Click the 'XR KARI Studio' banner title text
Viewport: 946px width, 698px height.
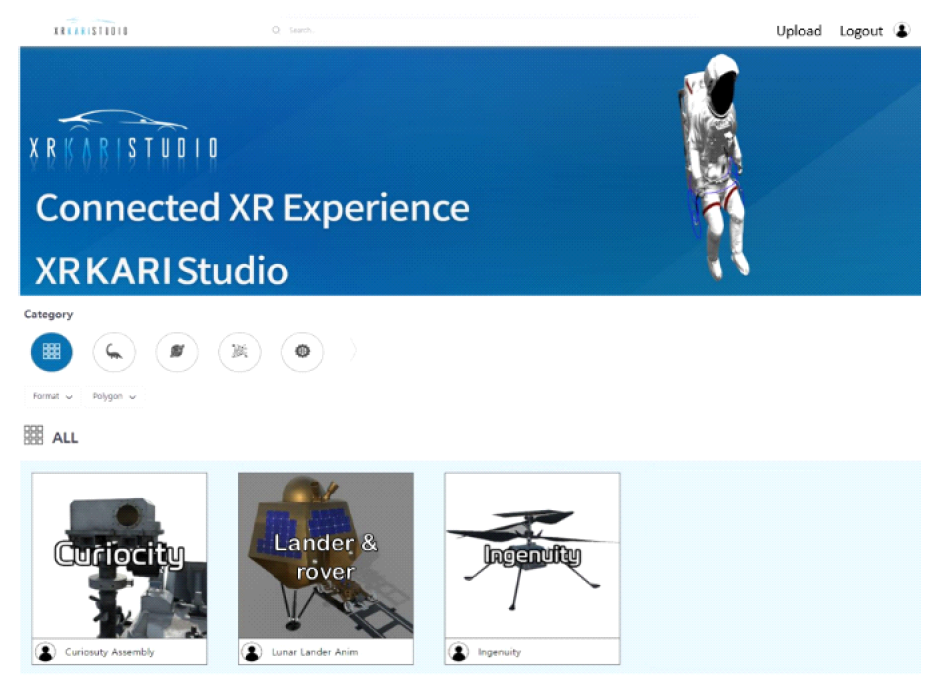162,270
